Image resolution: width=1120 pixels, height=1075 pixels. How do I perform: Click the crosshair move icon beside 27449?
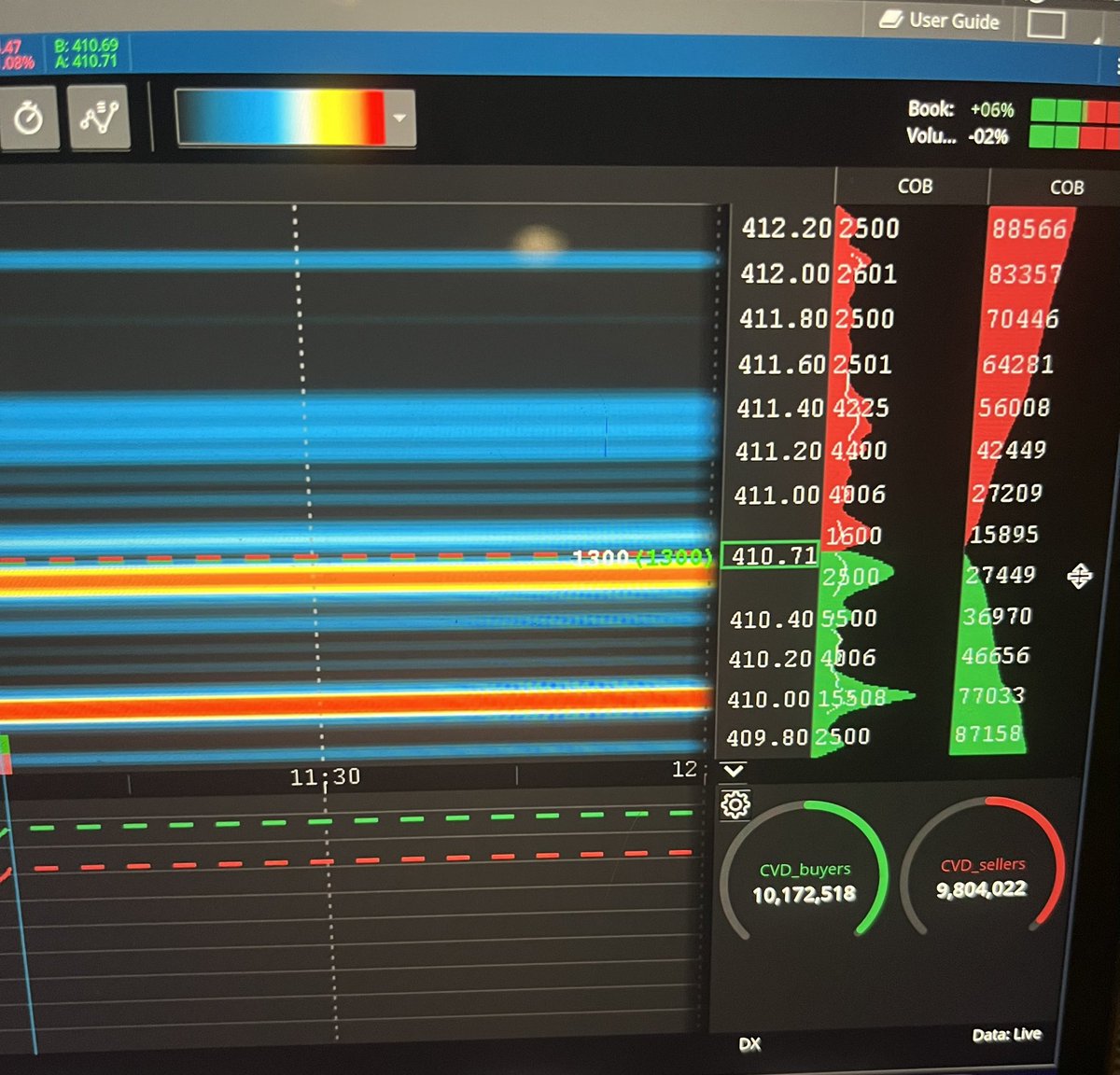point(1079,577)
